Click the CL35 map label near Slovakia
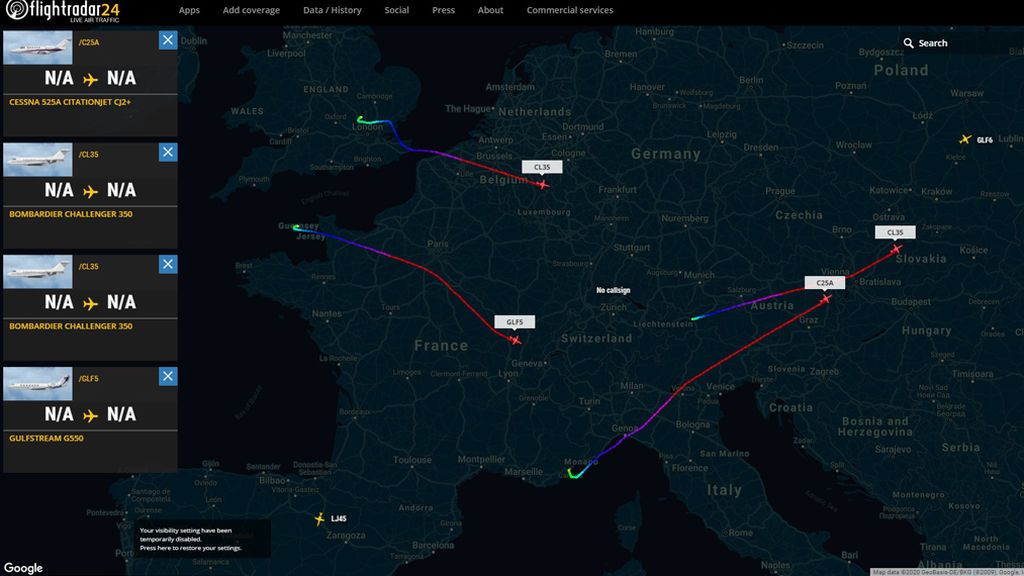Viewport: 1024px width, 576px height. point(895,232)
